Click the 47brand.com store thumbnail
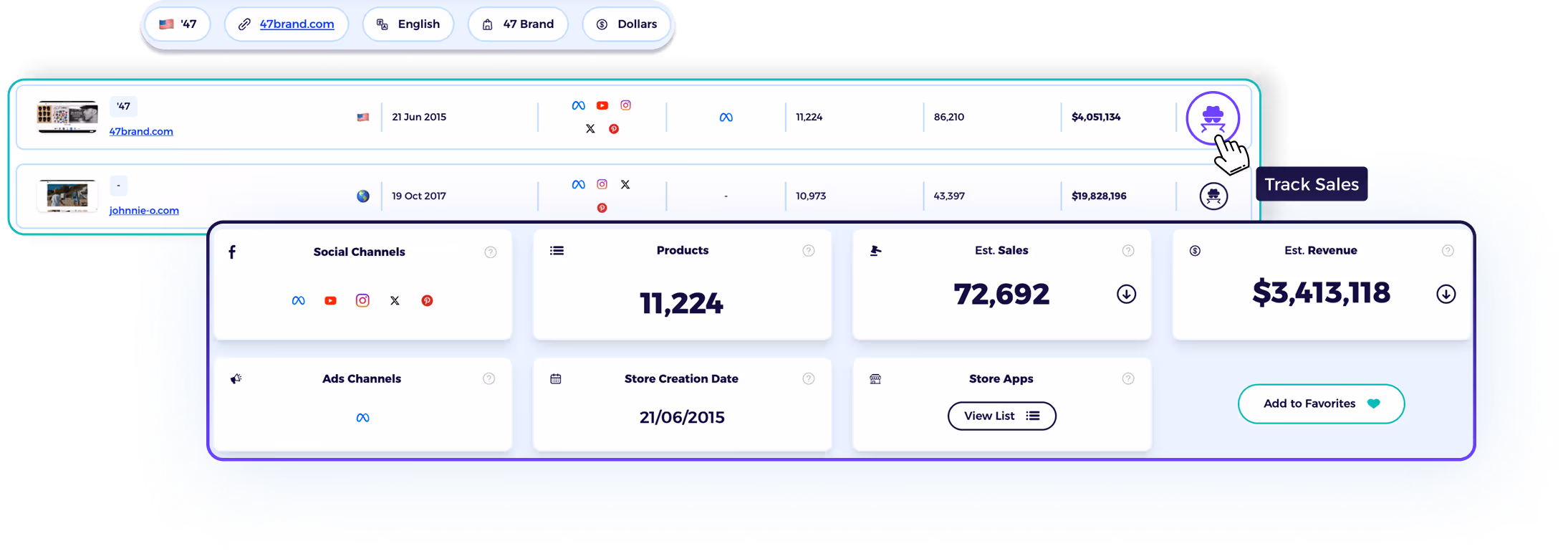 pyautogui.click(x=67, y=117)
